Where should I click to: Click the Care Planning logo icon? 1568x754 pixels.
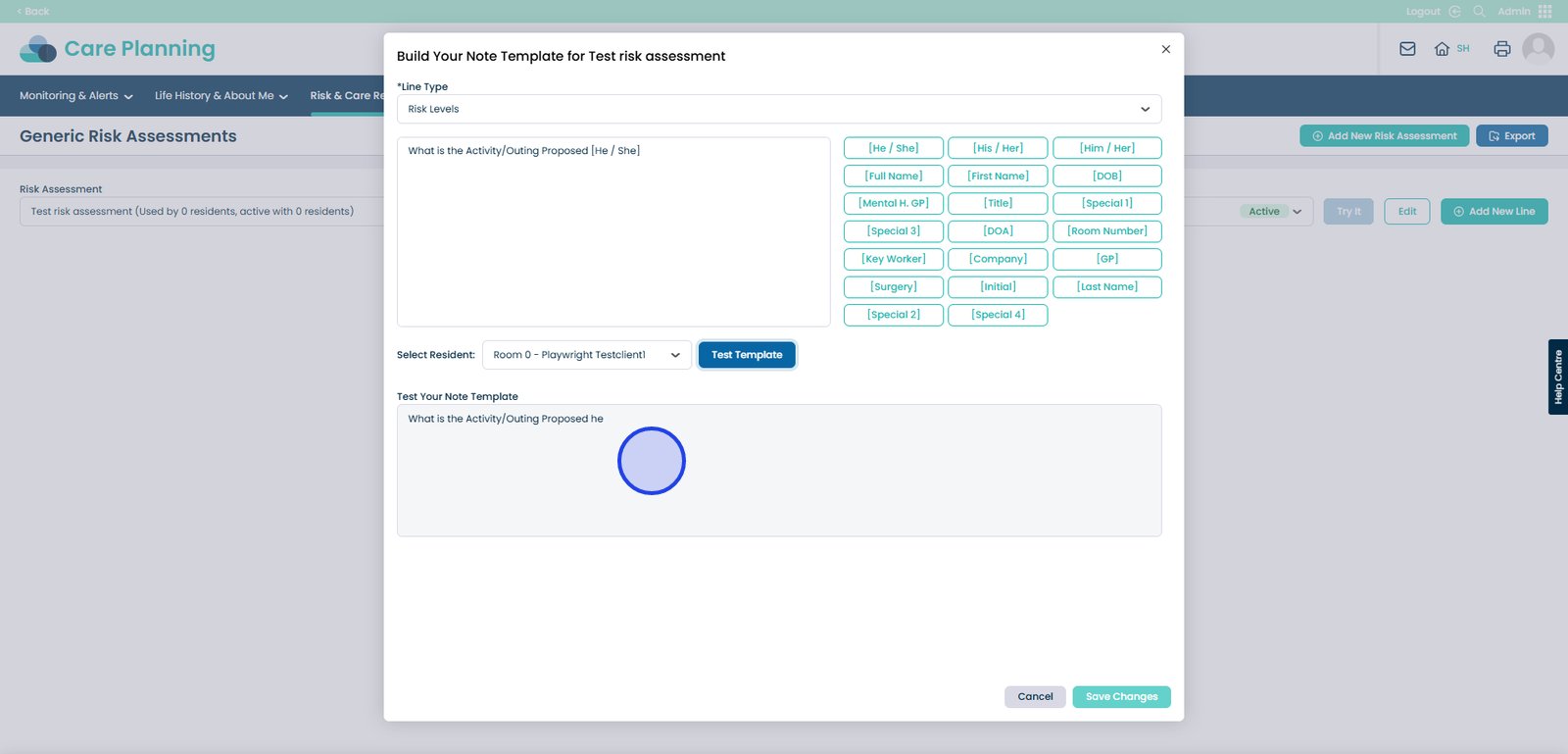pyautogui.click(x=38, y=49)
